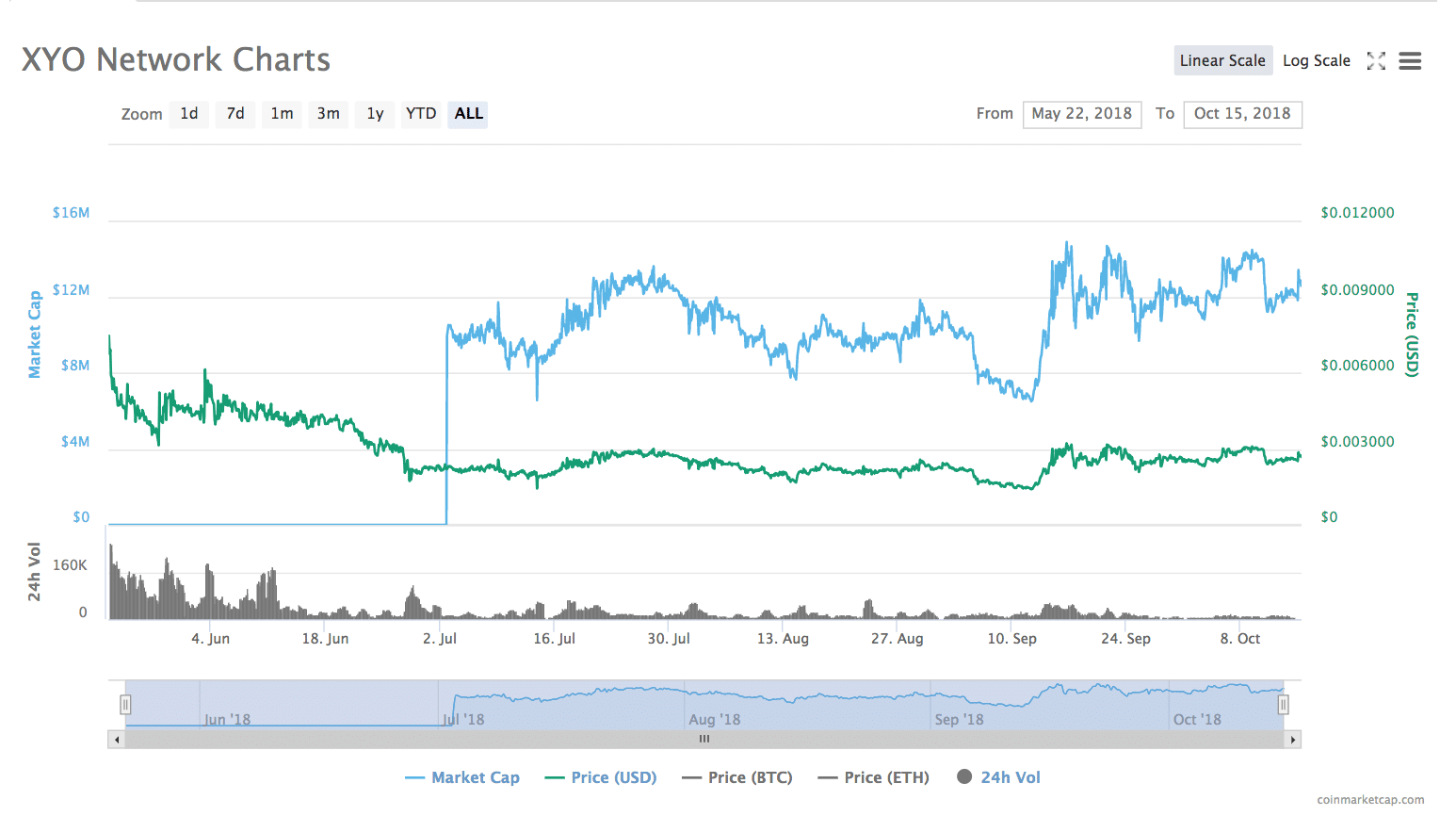Click the $0.009000 price axis label

(1357, 290)
